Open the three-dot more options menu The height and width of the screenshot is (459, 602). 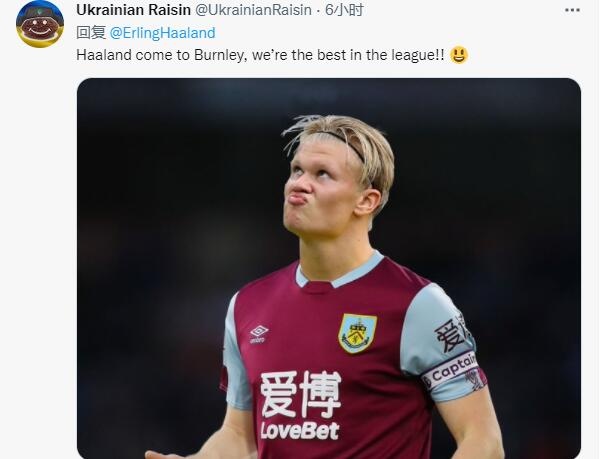572,10
